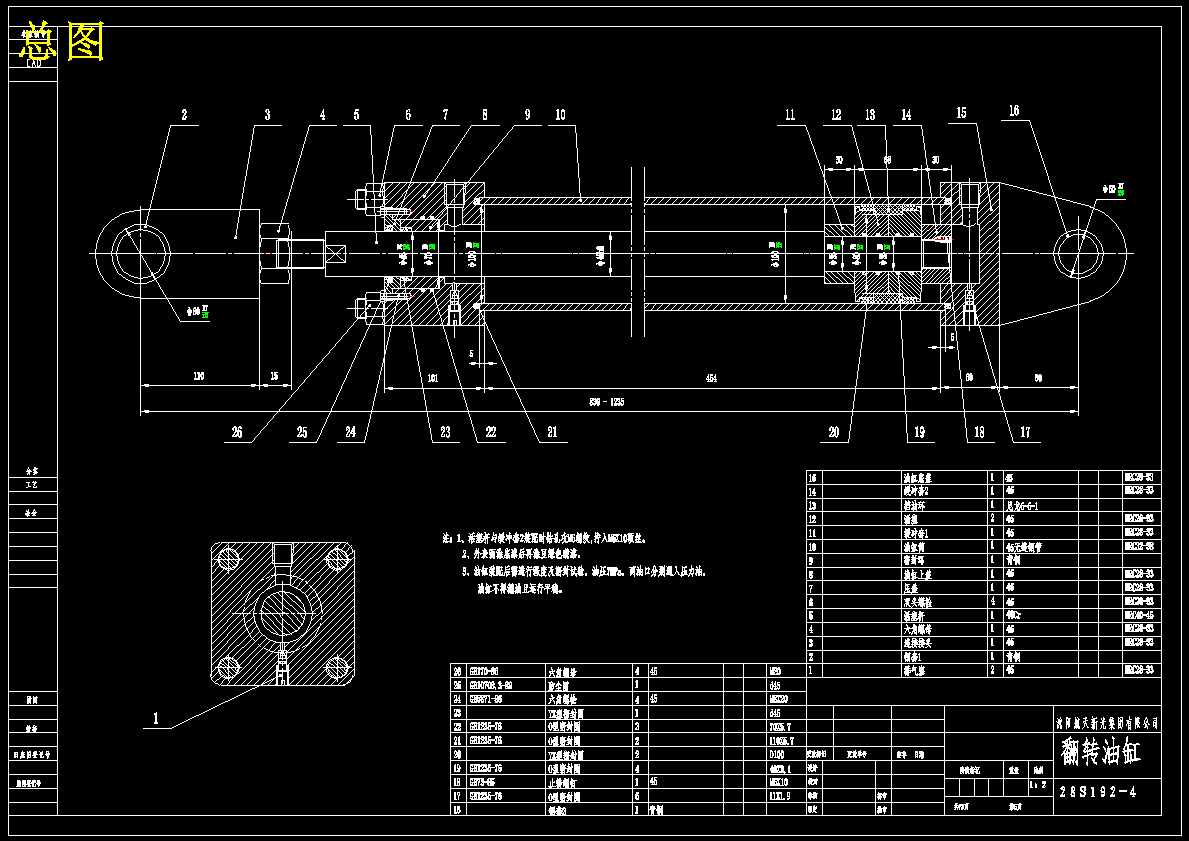Select callout number 26 below the drawing

(x=237, y=432)
